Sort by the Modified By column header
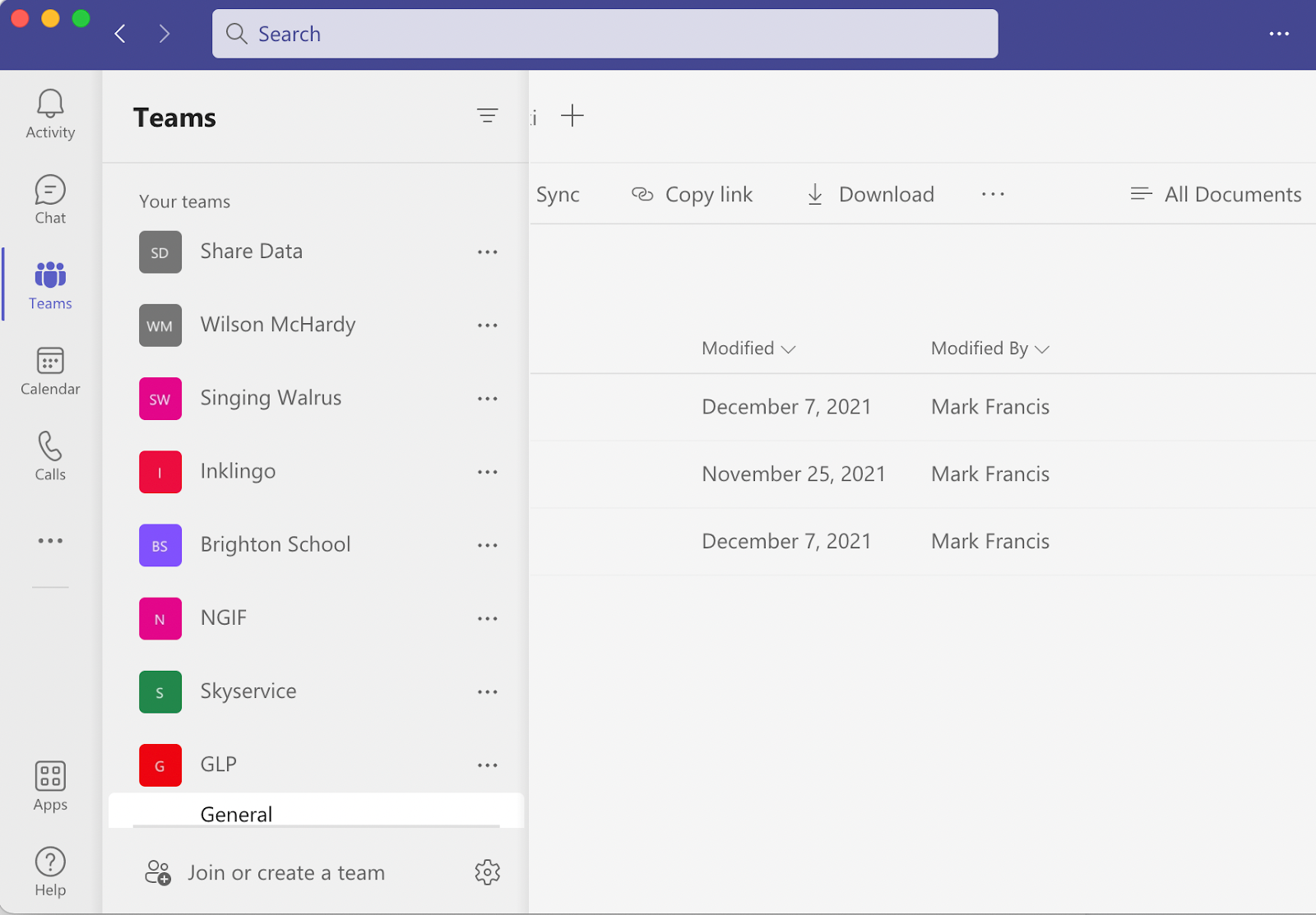This screenshot has height=915, width=1316. [x=990, y=349]
